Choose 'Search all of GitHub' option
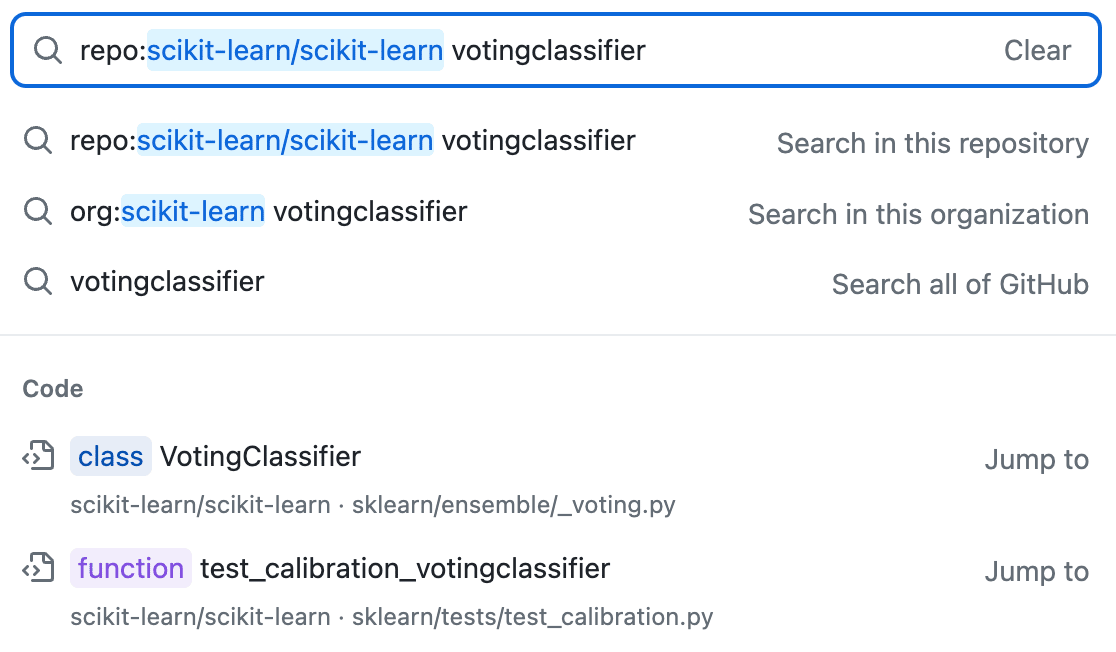Screen dimensions: 1116x652 pyautogui.click(x=556, y=282)
